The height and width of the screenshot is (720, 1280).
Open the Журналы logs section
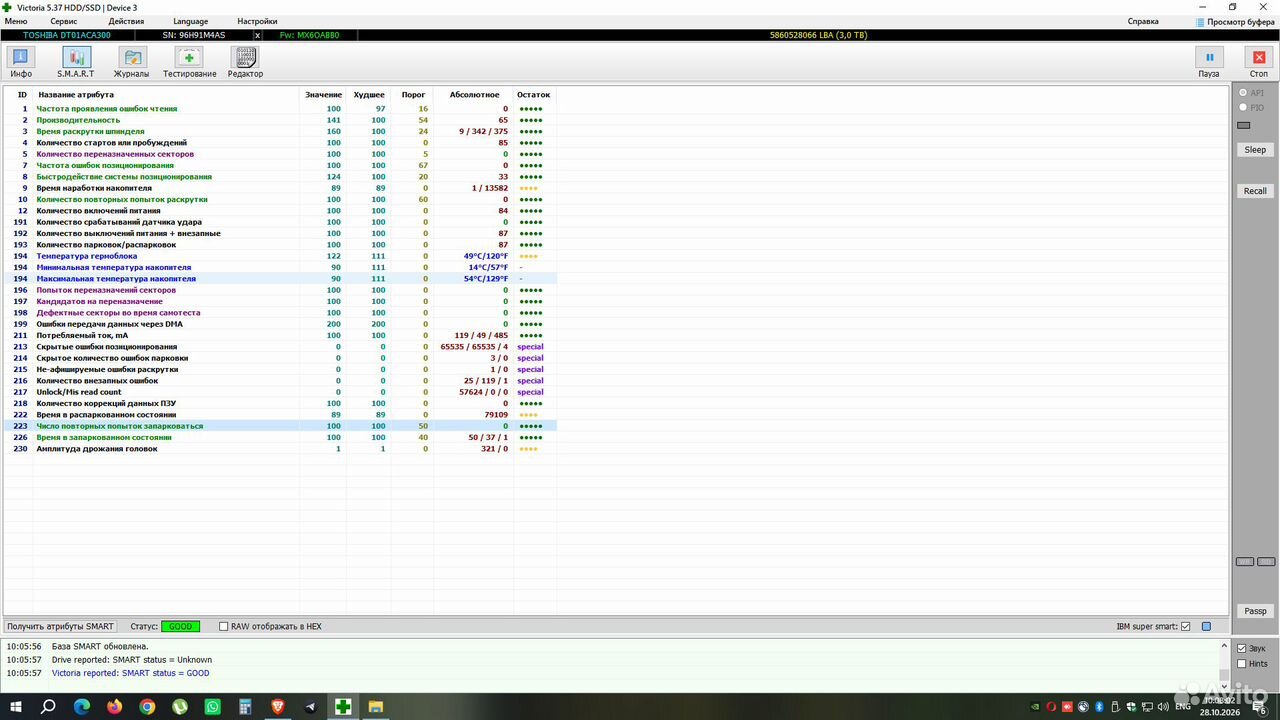(x=131, y=62)
